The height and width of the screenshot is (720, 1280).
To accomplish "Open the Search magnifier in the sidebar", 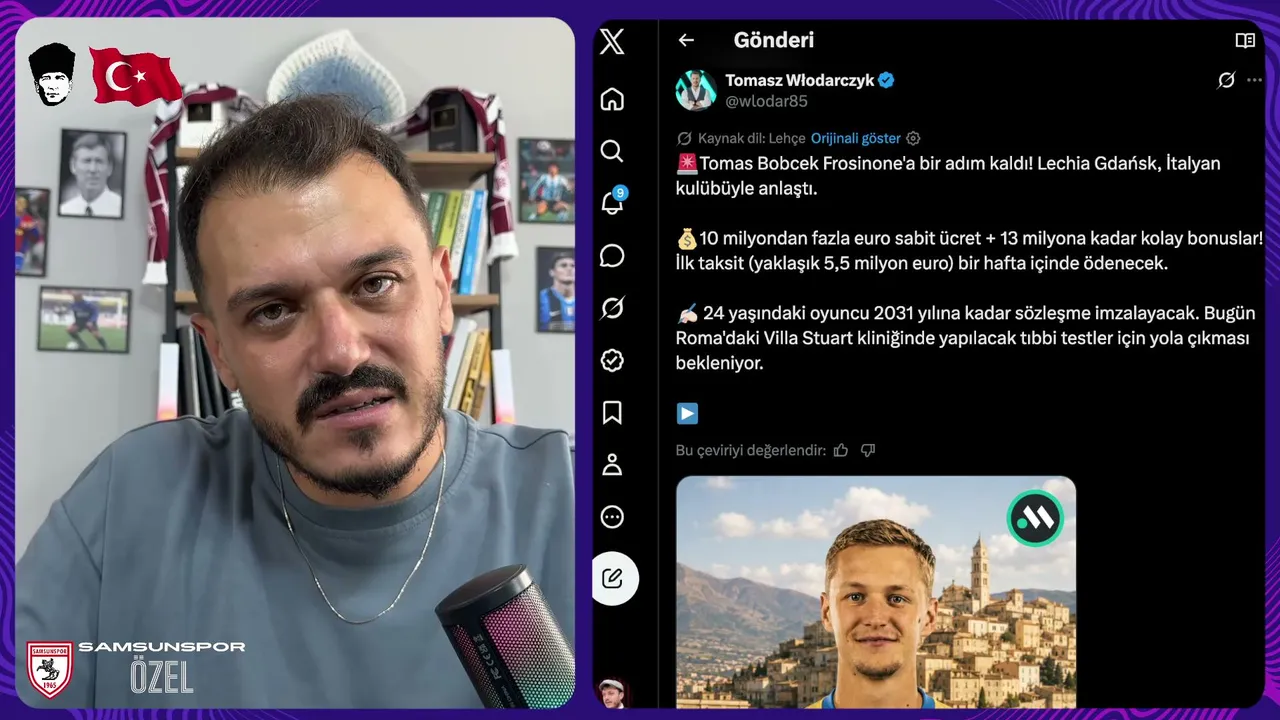I will [x=612, y=151].
